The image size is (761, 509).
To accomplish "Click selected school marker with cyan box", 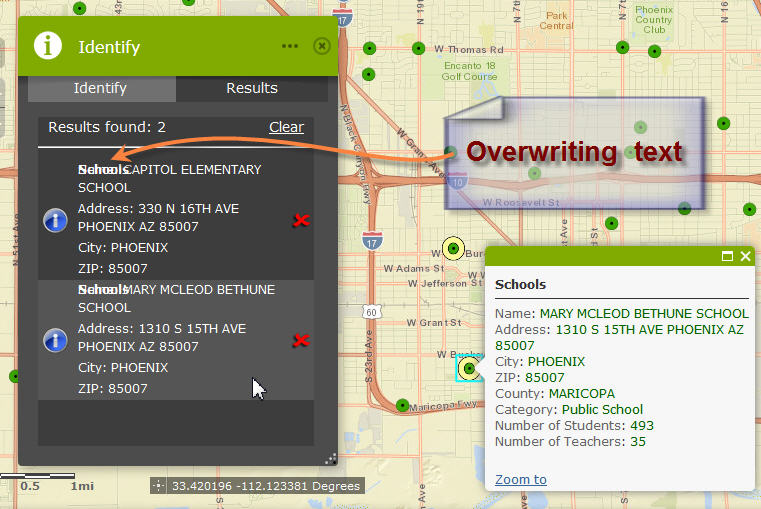I will coord(469,368).
